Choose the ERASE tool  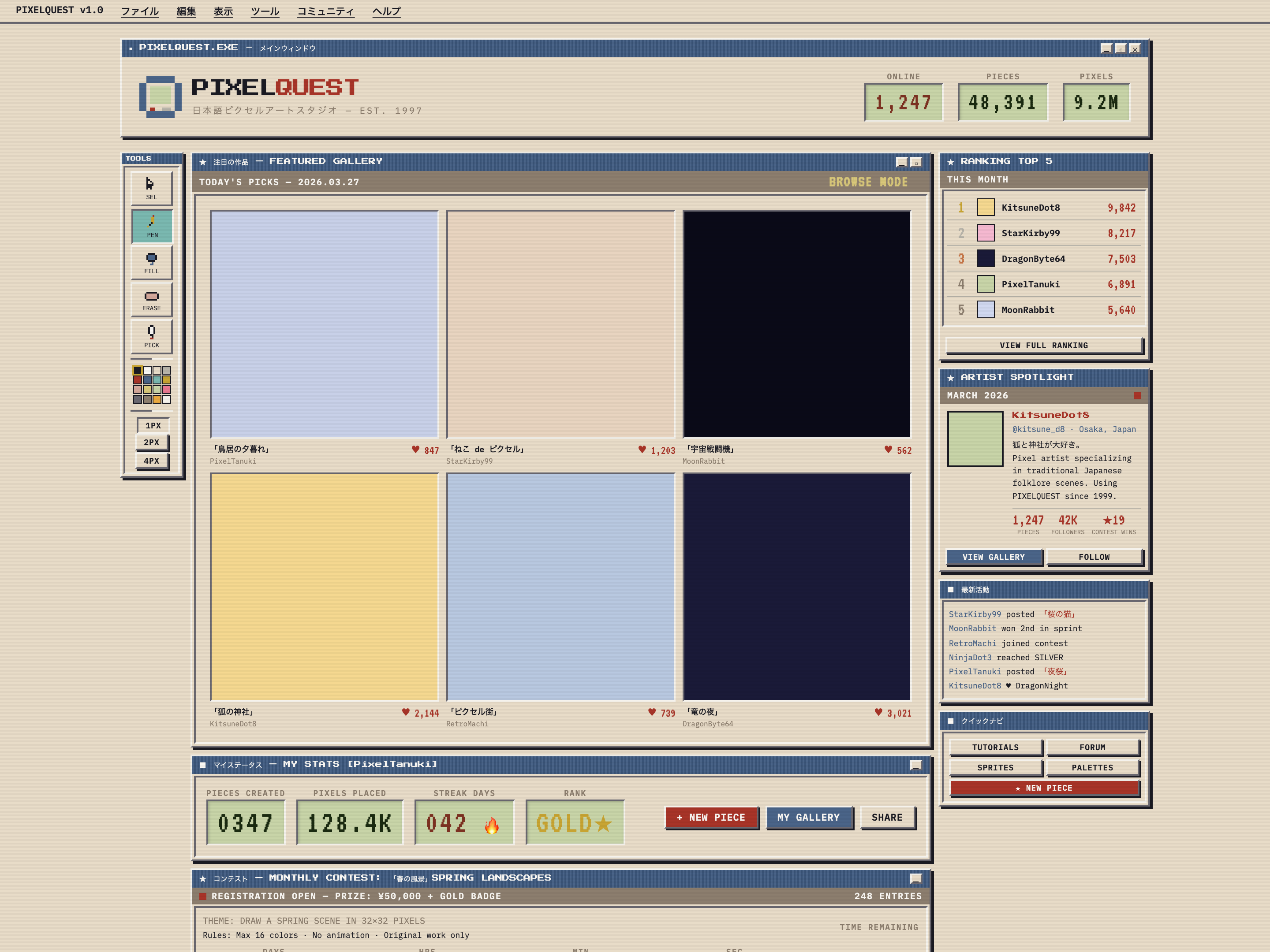[152, 300]
